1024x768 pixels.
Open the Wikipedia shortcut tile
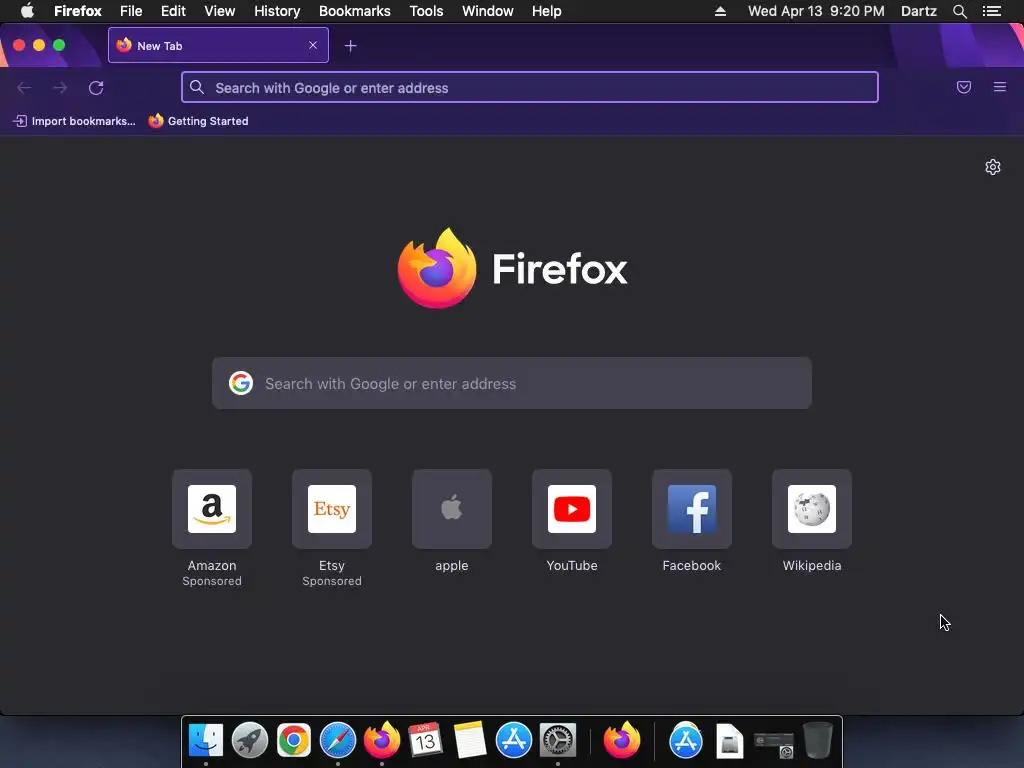pyautogui.click(x=812, y=509)
